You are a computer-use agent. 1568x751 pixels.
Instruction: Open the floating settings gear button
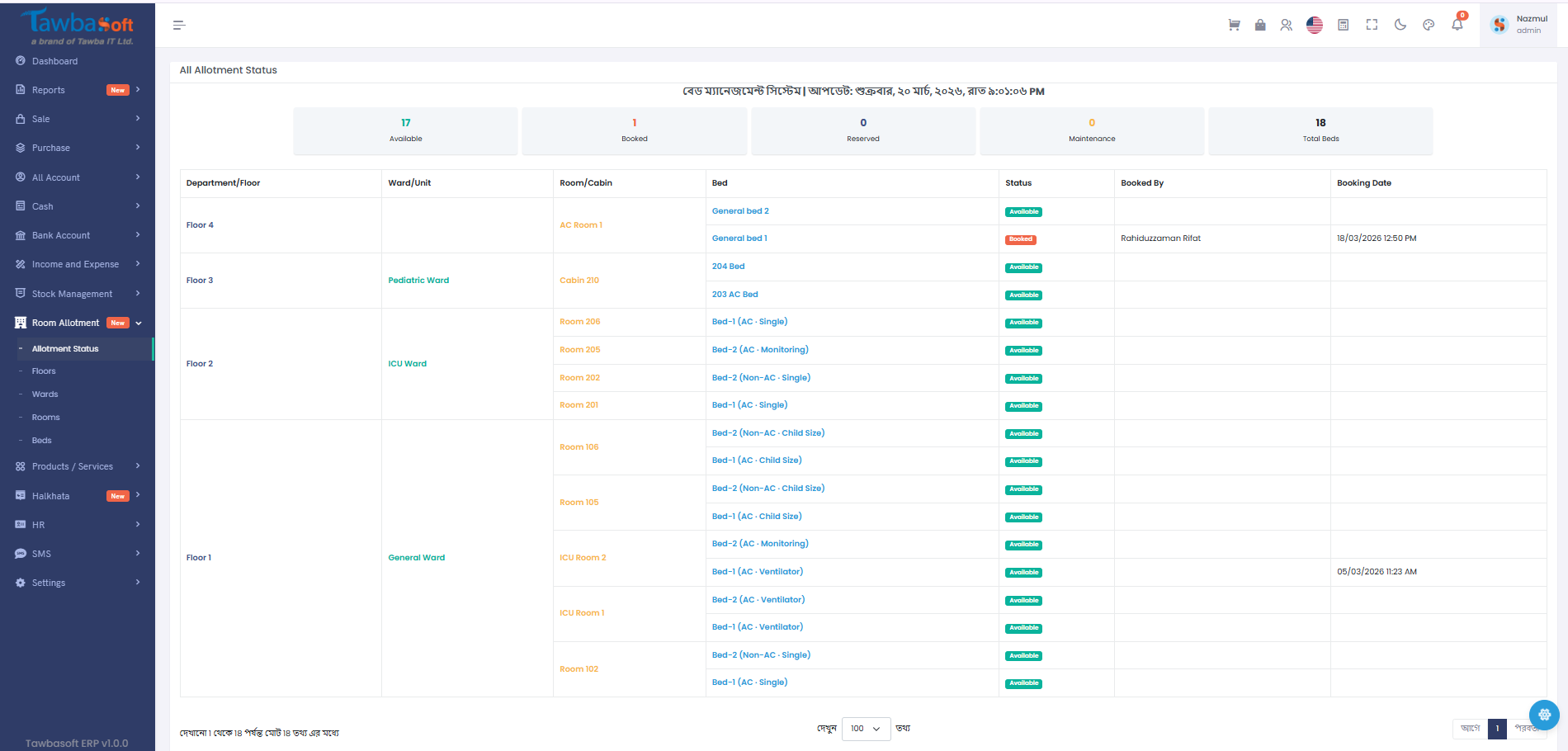click(1544, 715)
